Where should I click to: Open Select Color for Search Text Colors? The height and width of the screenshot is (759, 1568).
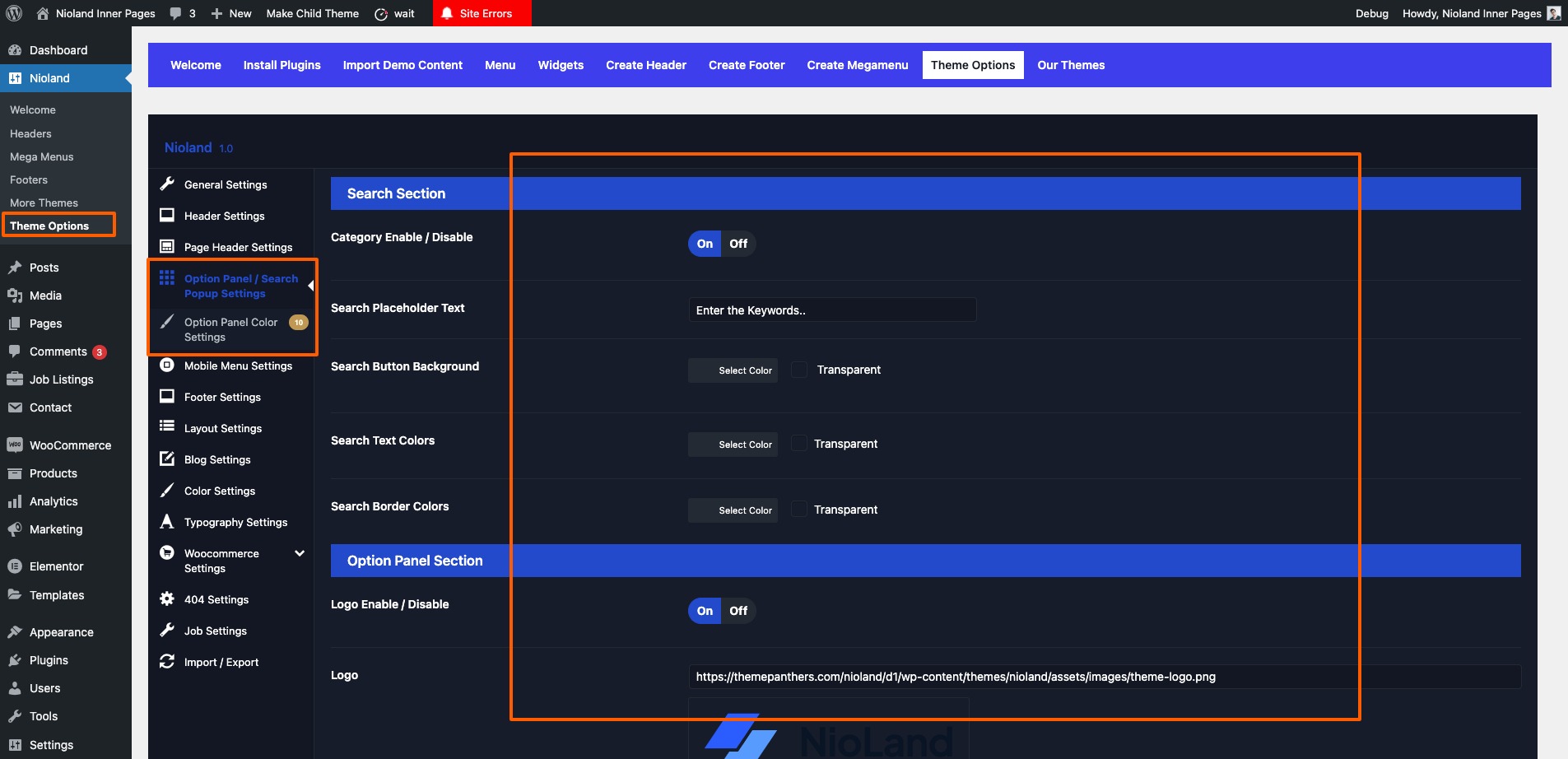(733, 445)
